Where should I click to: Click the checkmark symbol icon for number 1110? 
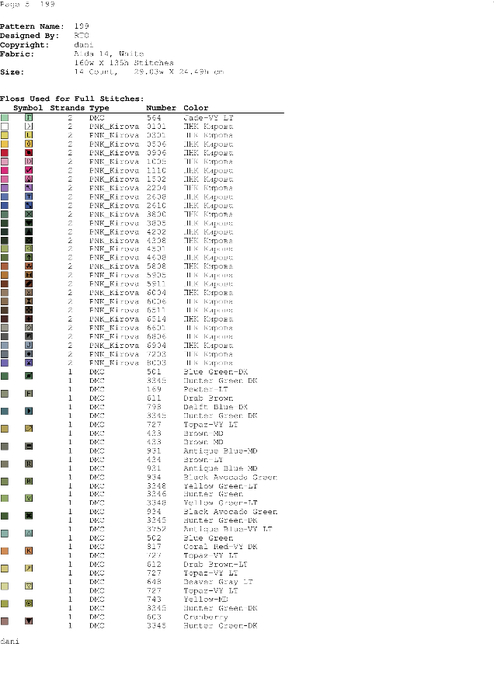pos(29,170)
